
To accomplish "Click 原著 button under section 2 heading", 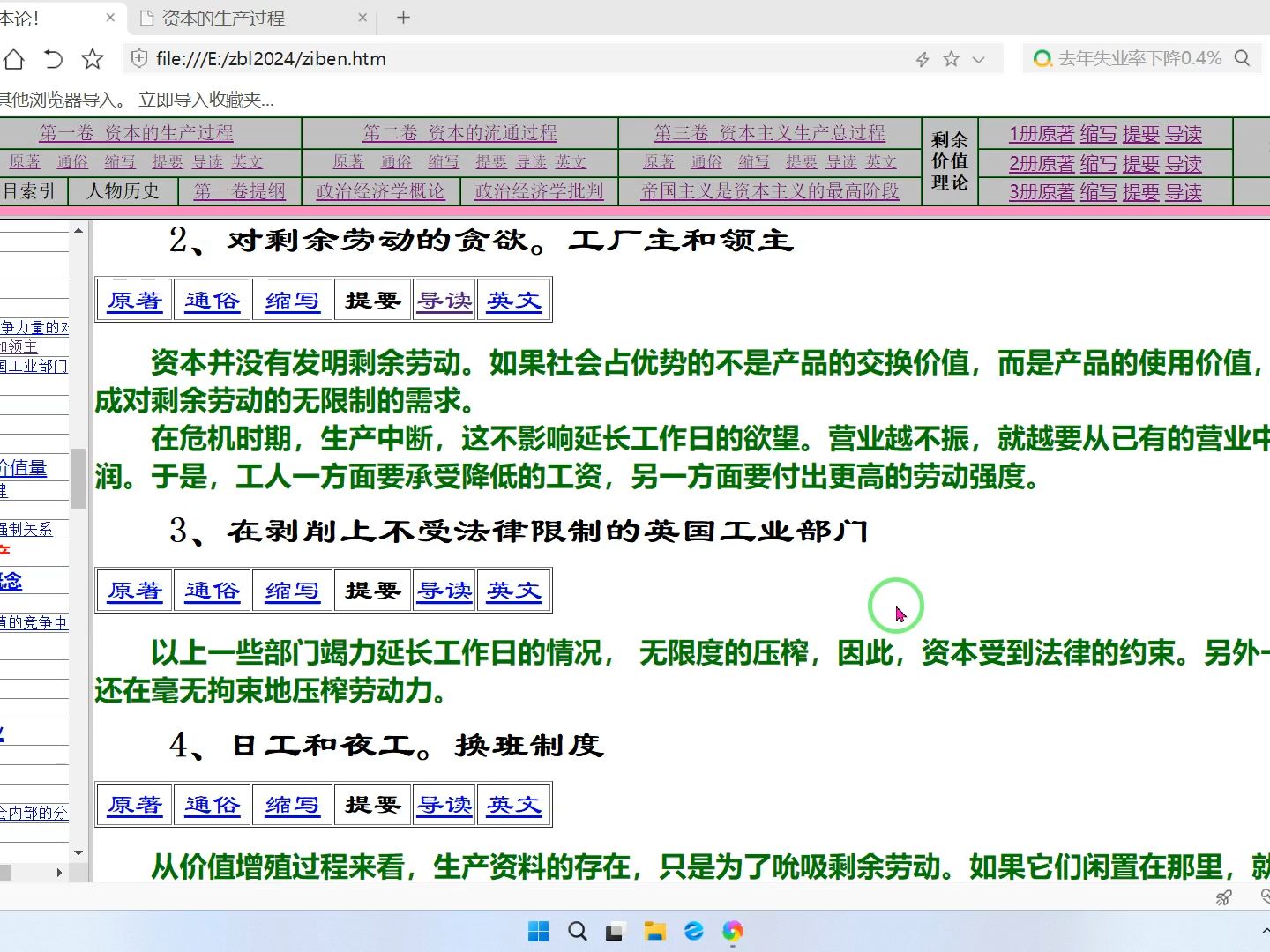I will (135, 301).
